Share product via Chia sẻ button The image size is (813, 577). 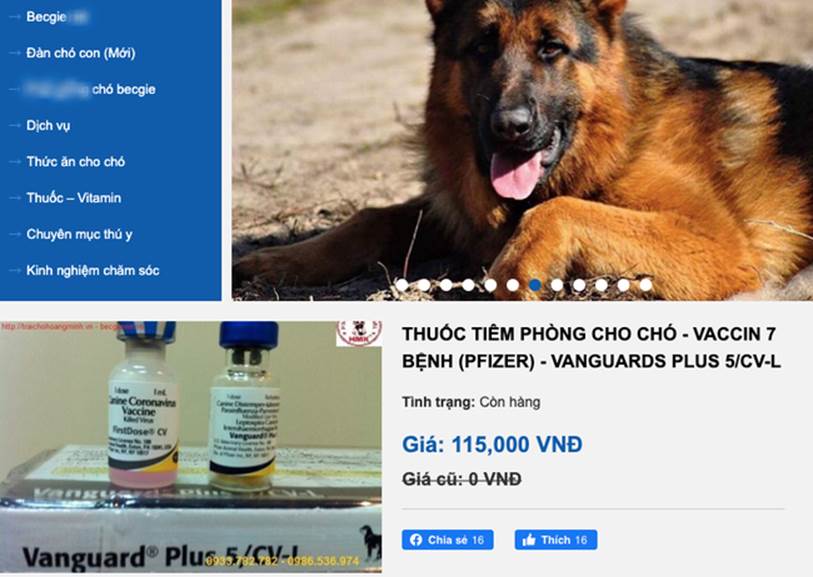point(447,540)
